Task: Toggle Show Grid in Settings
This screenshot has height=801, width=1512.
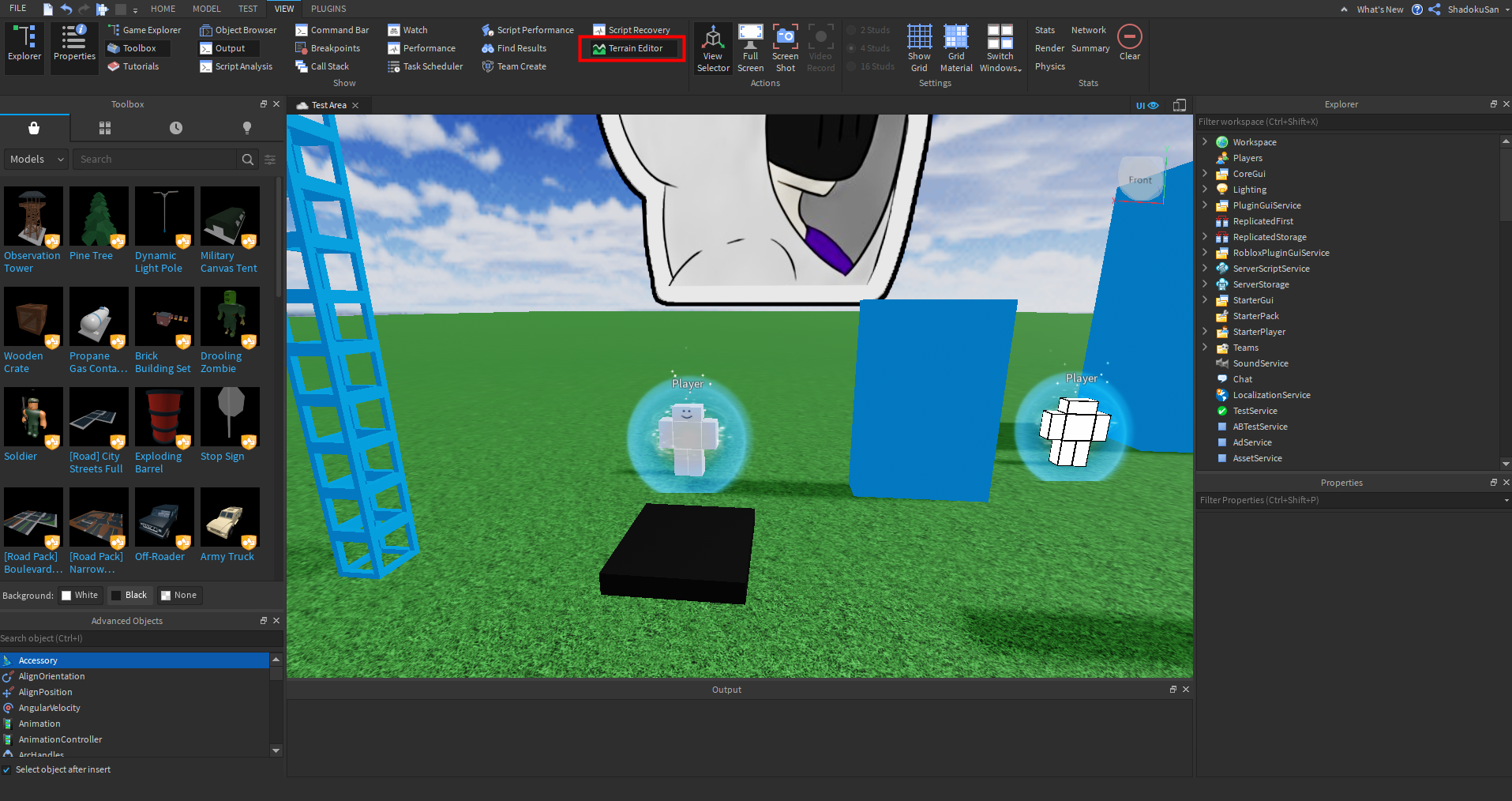Action: click(x=919, y=38)
